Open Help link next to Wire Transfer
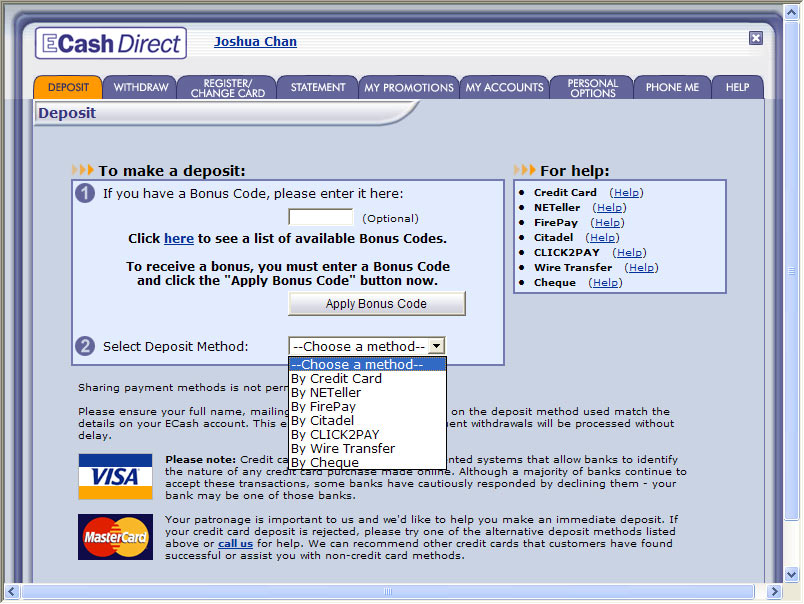The image size is (804, 604). coord(641,268)
